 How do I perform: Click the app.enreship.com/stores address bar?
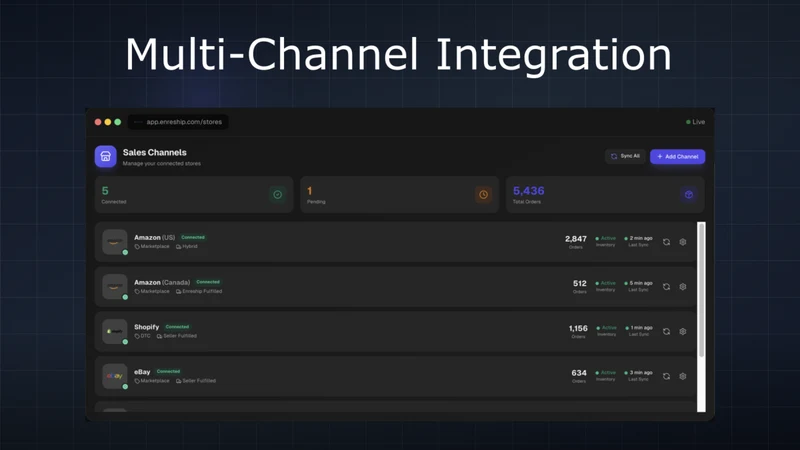point(178,122)
